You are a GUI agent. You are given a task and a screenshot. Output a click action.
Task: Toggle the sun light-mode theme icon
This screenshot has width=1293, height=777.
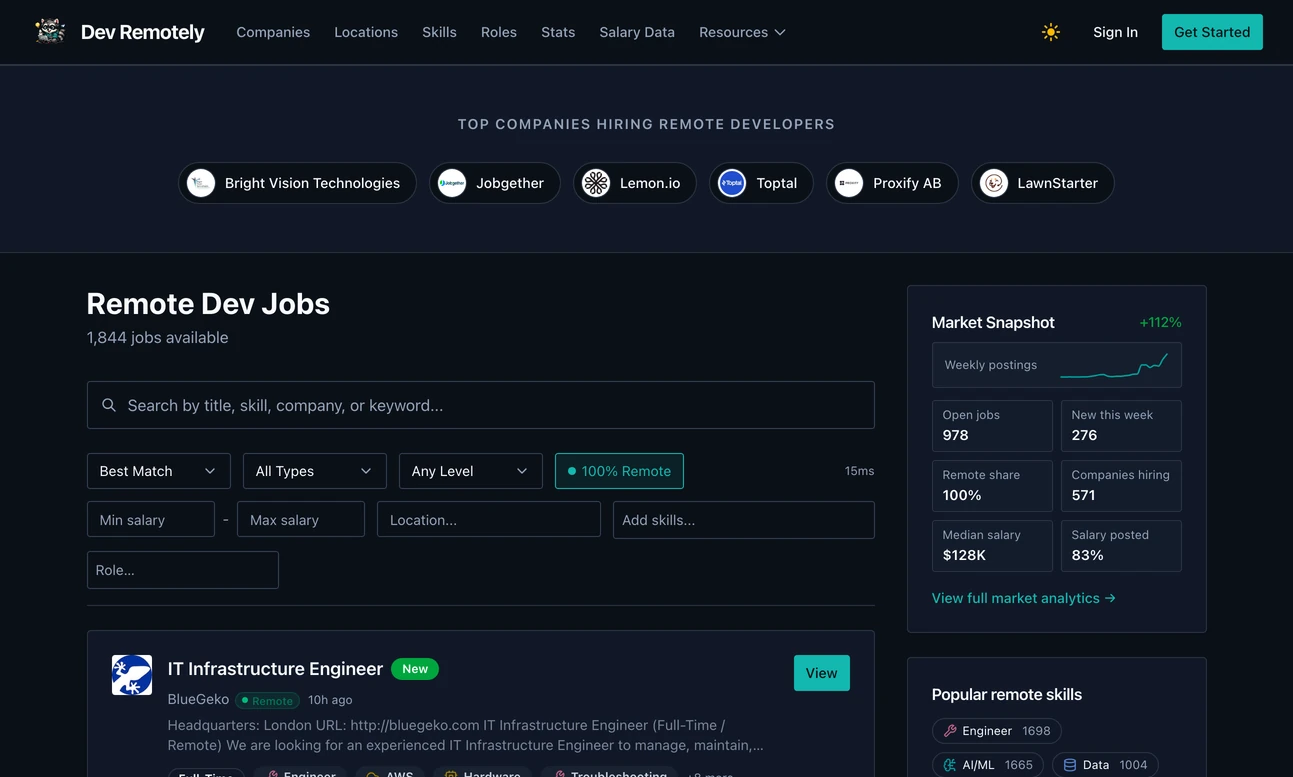click(x=1050, y=32)
